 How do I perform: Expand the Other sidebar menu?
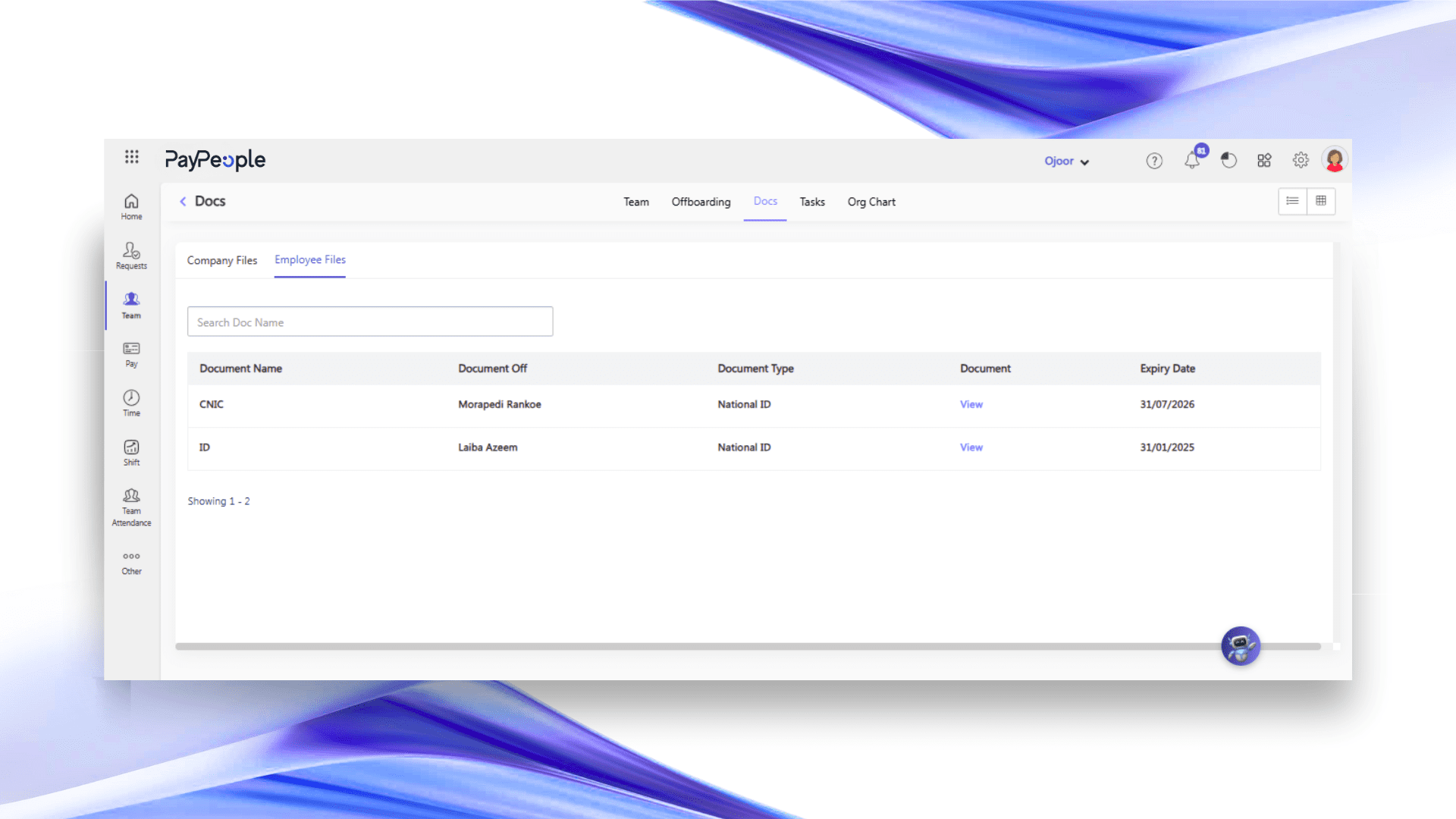(131, 563)
